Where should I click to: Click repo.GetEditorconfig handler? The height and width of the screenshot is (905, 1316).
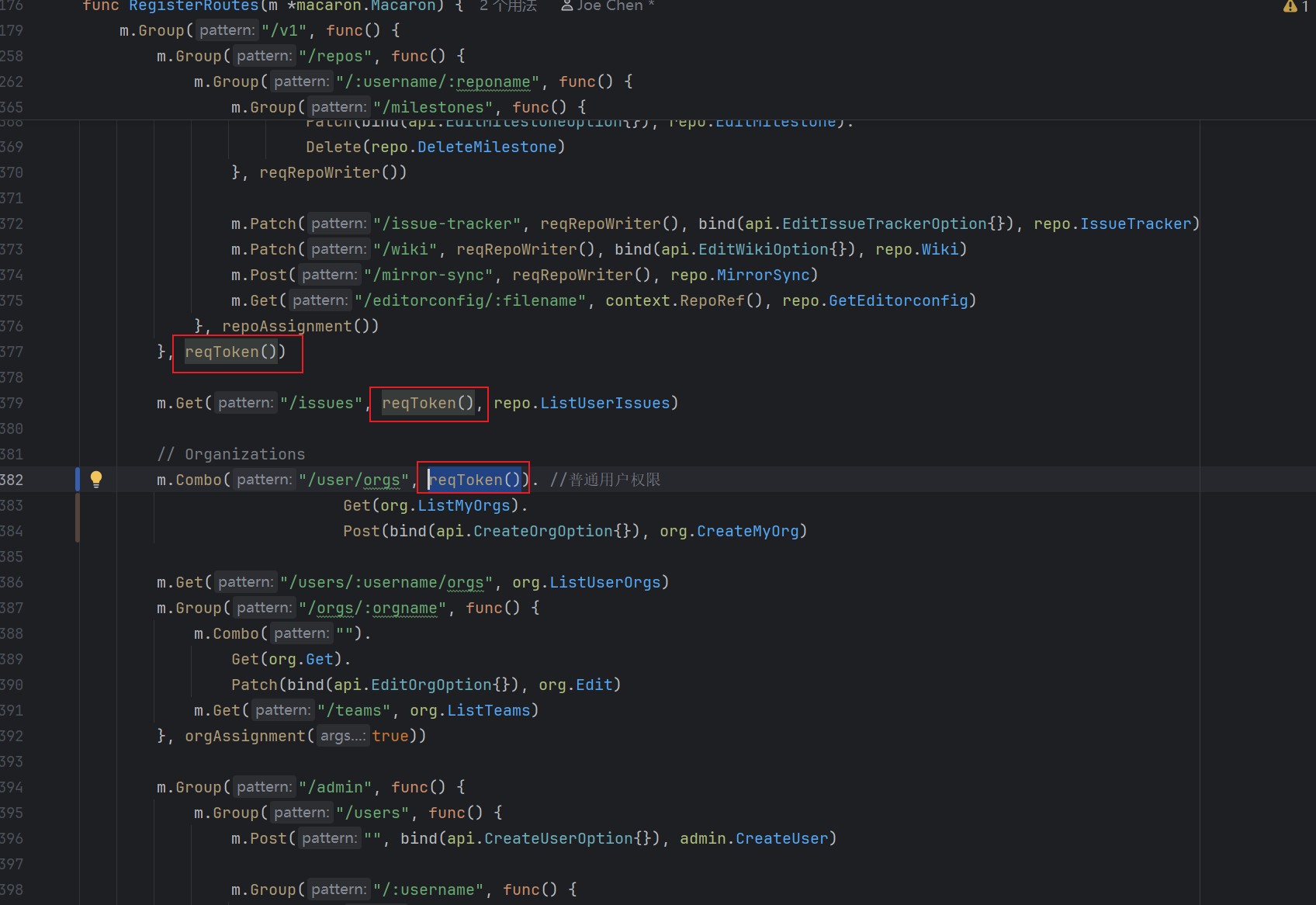pos(875,300)
